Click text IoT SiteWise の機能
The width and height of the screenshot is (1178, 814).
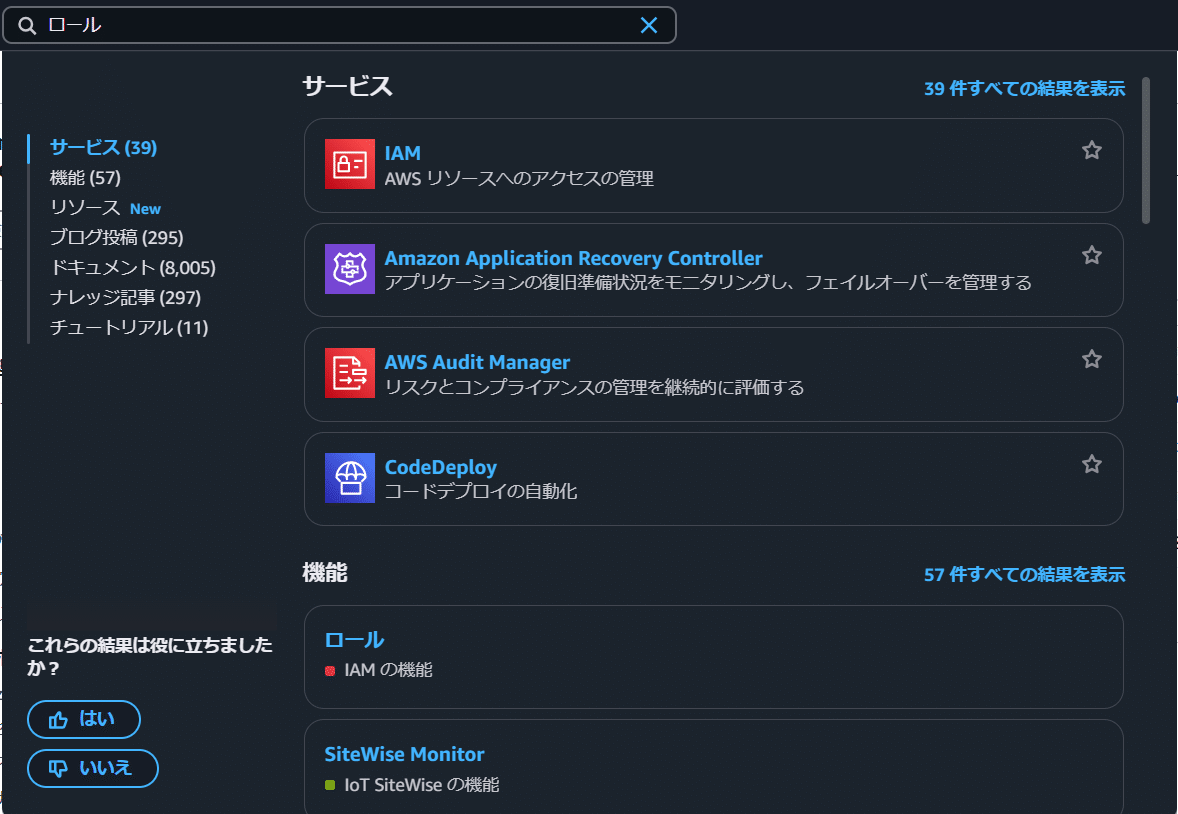(421, 785)
